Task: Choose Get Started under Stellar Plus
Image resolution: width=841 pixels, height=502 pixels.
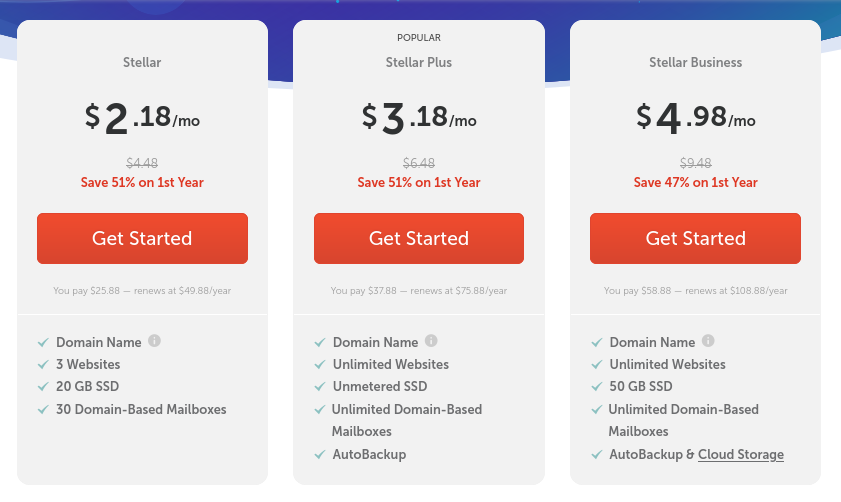Action: coord(419,238)
